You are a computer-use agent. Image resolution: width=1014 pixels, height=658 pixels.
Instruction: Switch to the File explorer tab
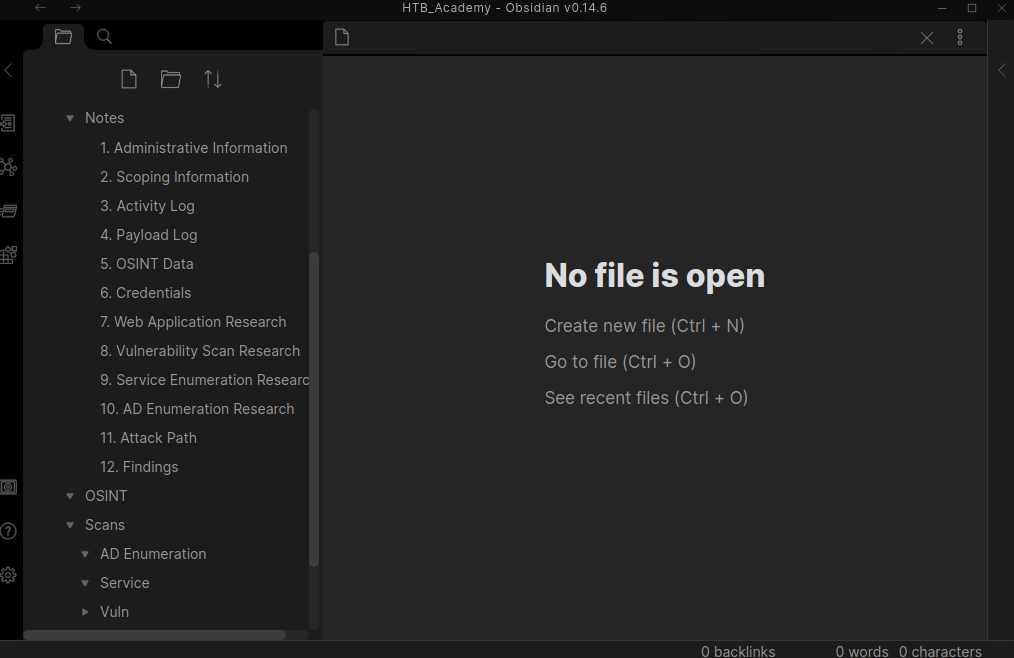coord(63,37)
